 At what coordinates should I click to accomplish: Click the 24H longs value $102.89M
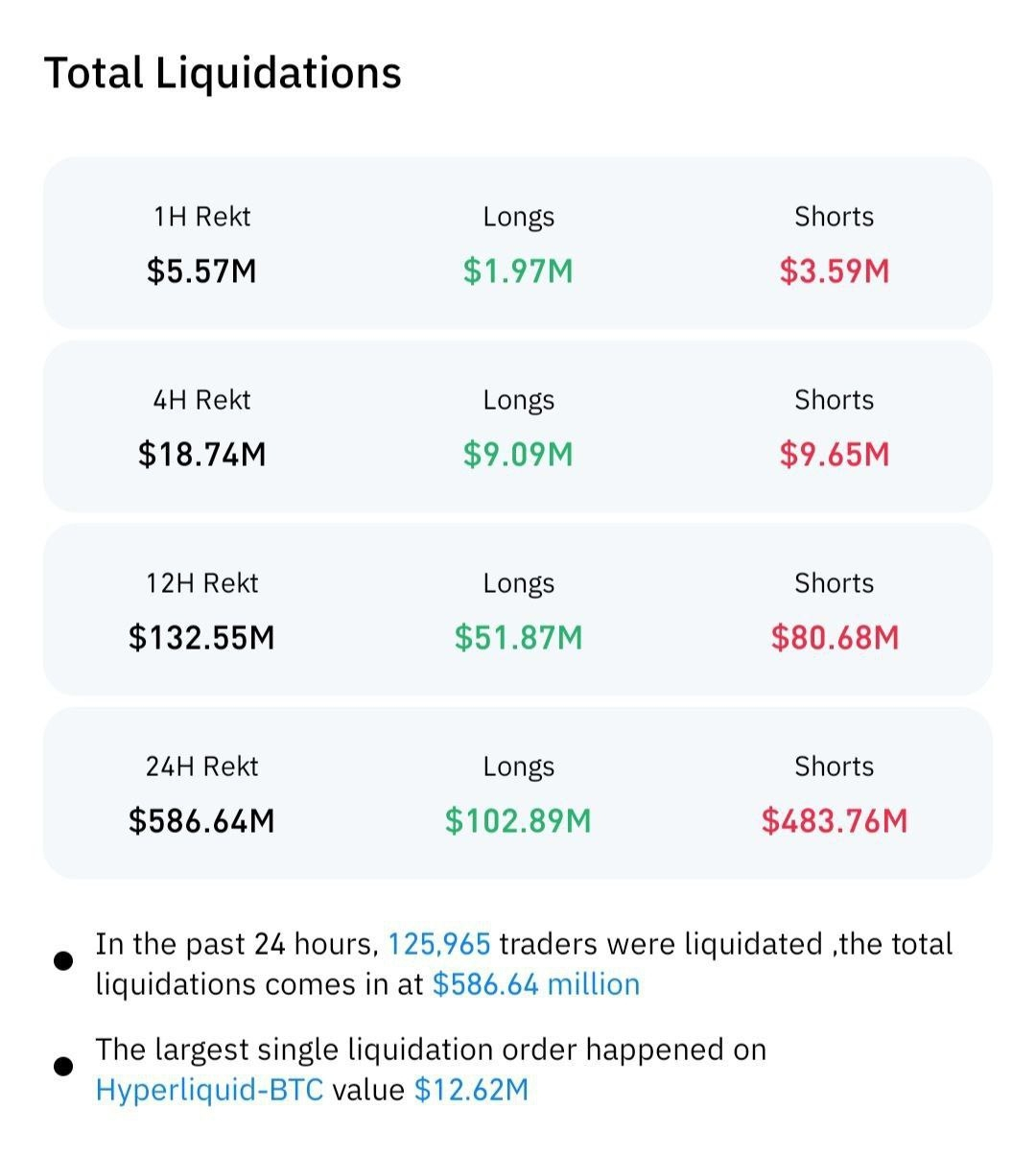click(x=518, y=821)
